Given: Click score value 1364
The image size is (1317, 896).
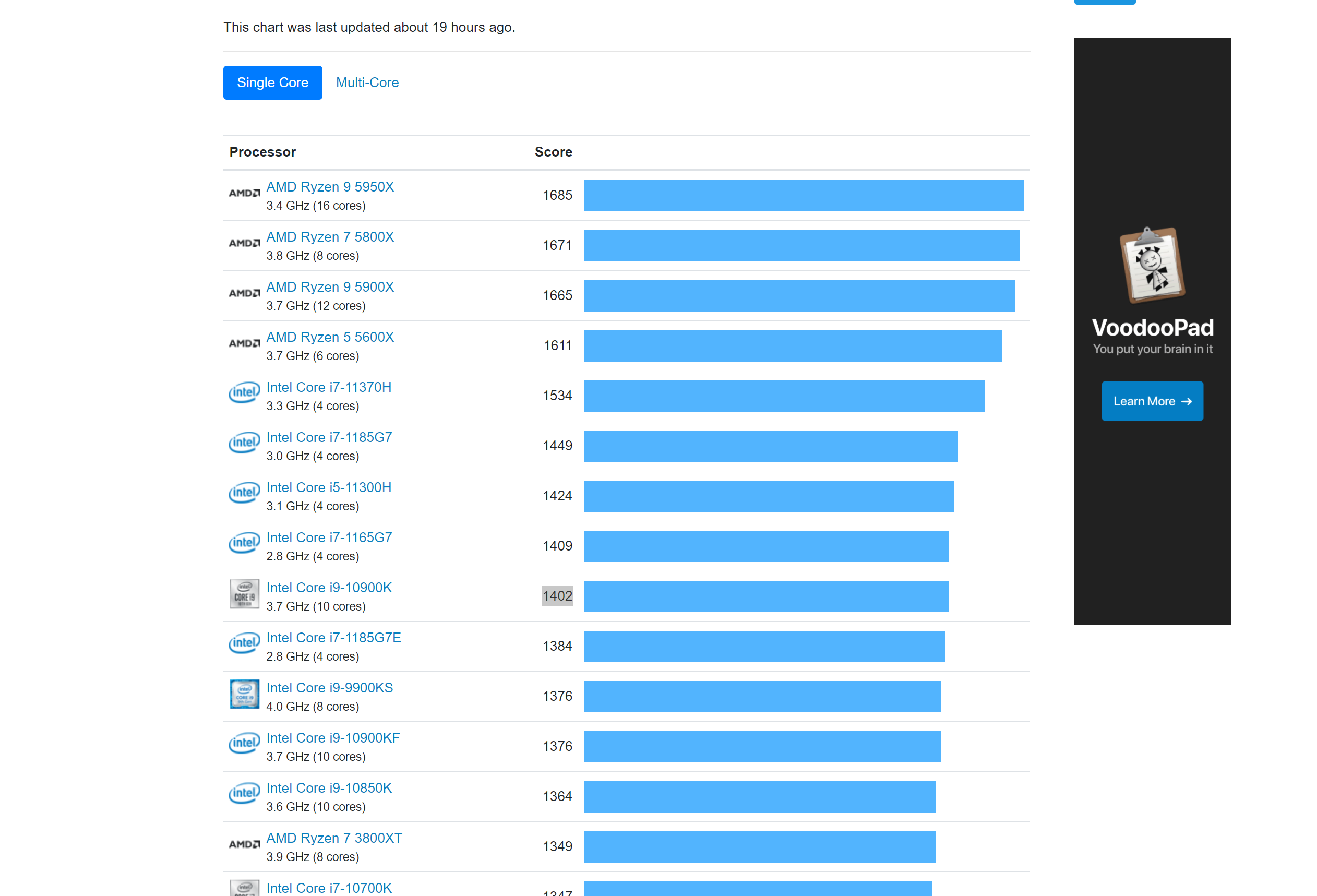Looking at the screenshot, I should click(557, 796).
